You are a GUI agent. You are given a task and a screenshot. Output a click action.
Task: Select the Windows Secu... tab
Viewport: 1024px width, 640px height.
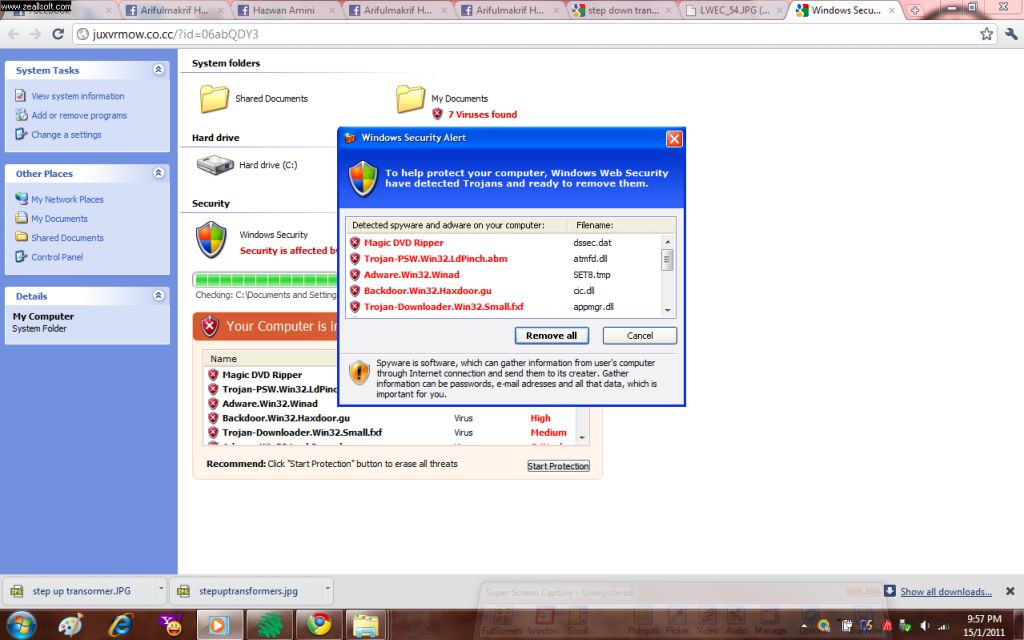pyautogui.click(x=845, y=10)
